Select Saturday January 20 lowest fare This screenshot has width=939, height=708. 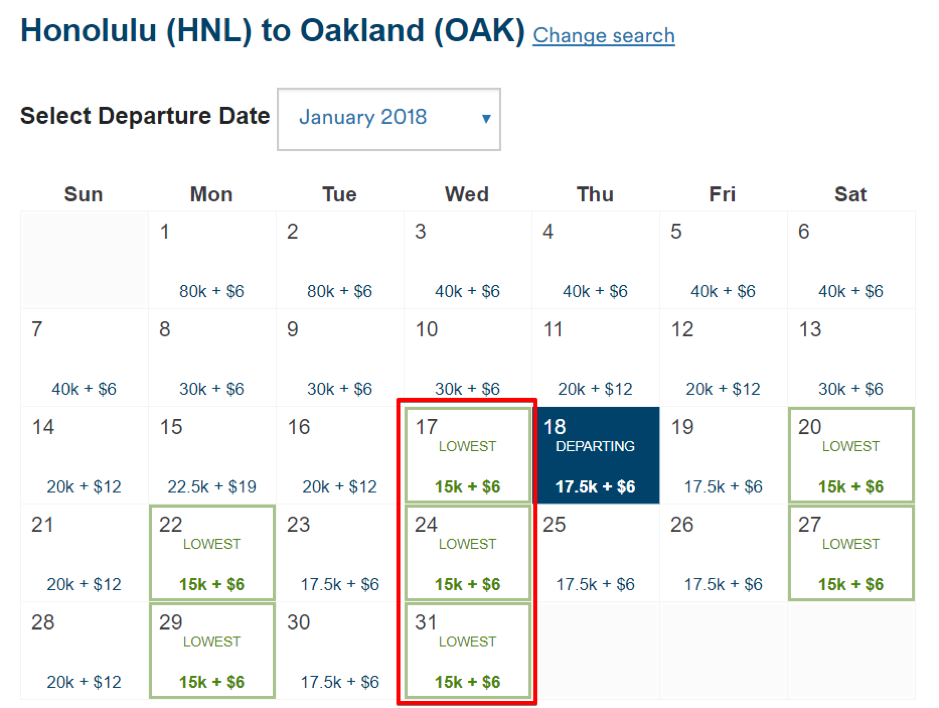click(x=850, y=455)
